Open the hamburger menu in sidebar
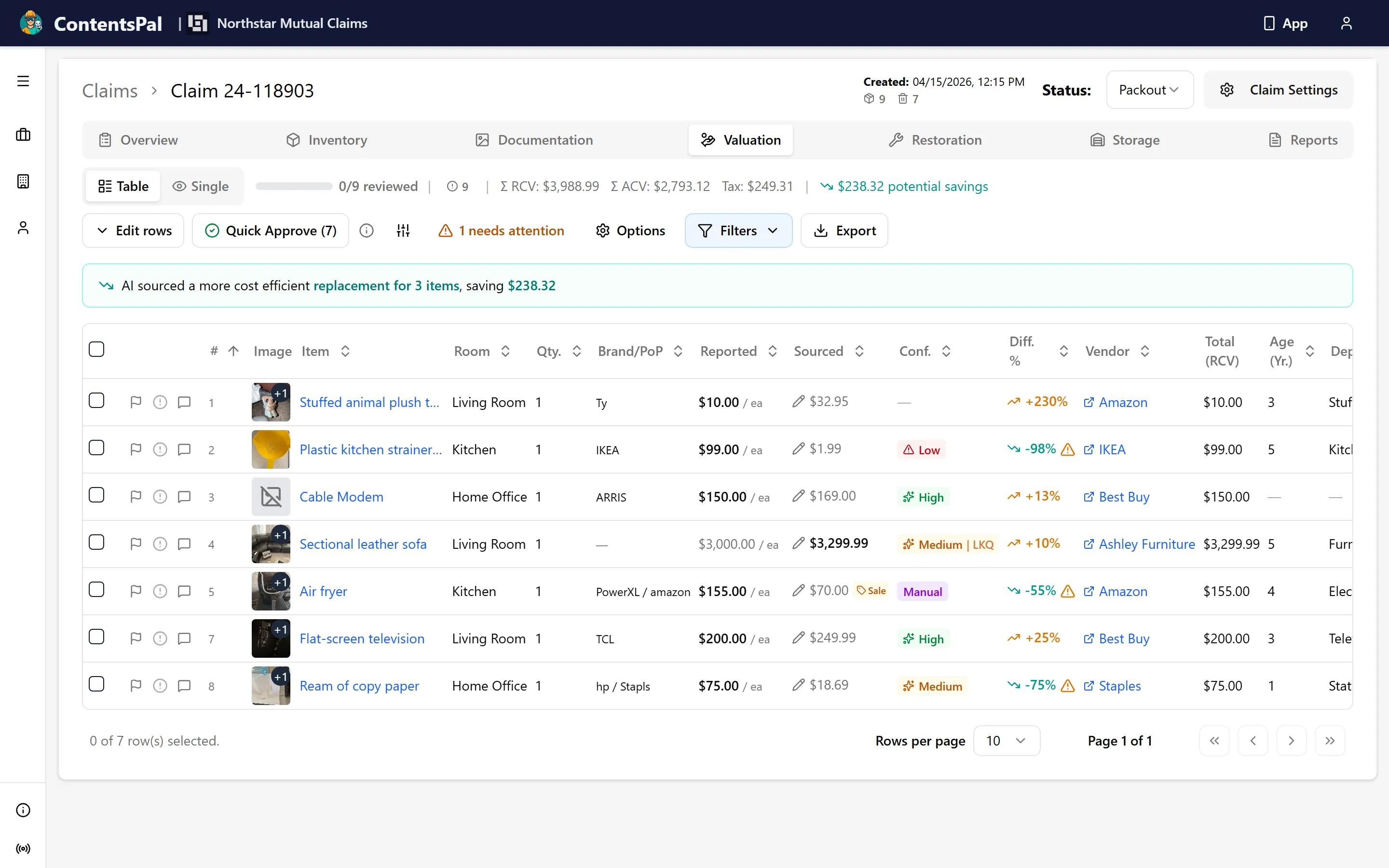The width and height of the screenshot is (1389, 868). pyautogui.click(x=23, y=81)
